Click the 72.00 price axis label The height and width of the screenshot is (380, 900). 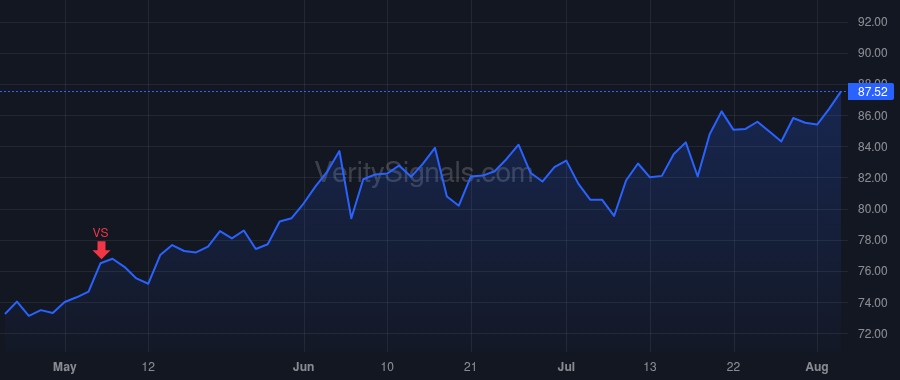pyautogui.click(x=872, y=334)
